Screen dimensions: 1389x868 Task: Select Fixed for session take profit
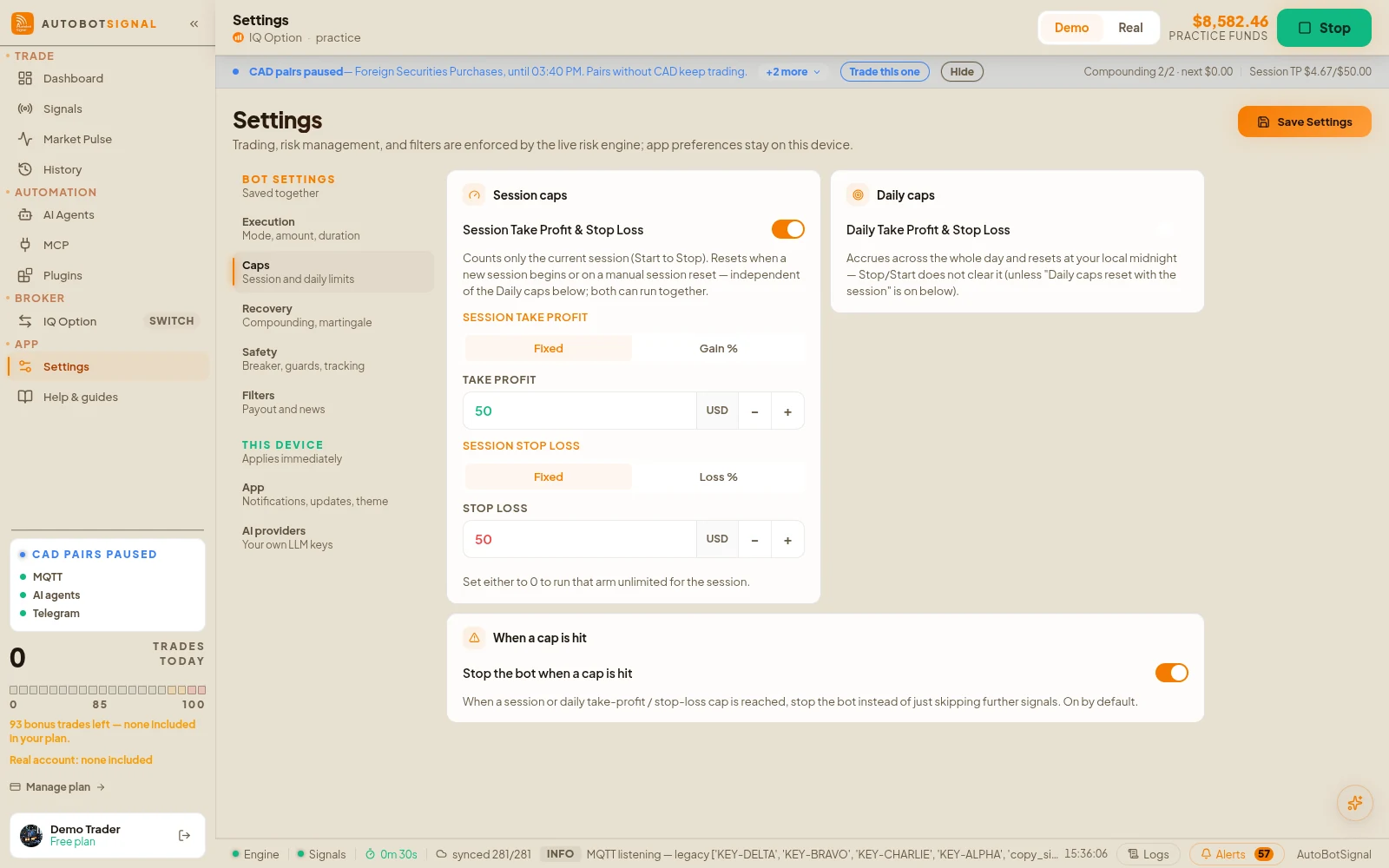coord(549,348)
